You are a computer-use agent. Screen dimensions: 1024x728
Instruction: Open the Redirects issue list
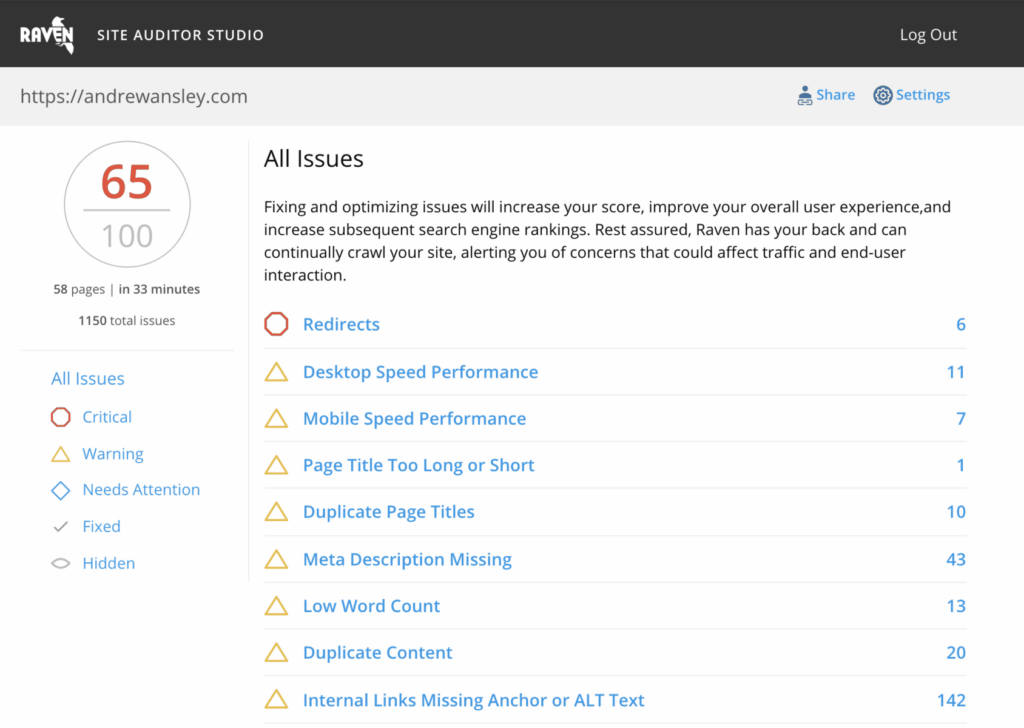point(341,324)
